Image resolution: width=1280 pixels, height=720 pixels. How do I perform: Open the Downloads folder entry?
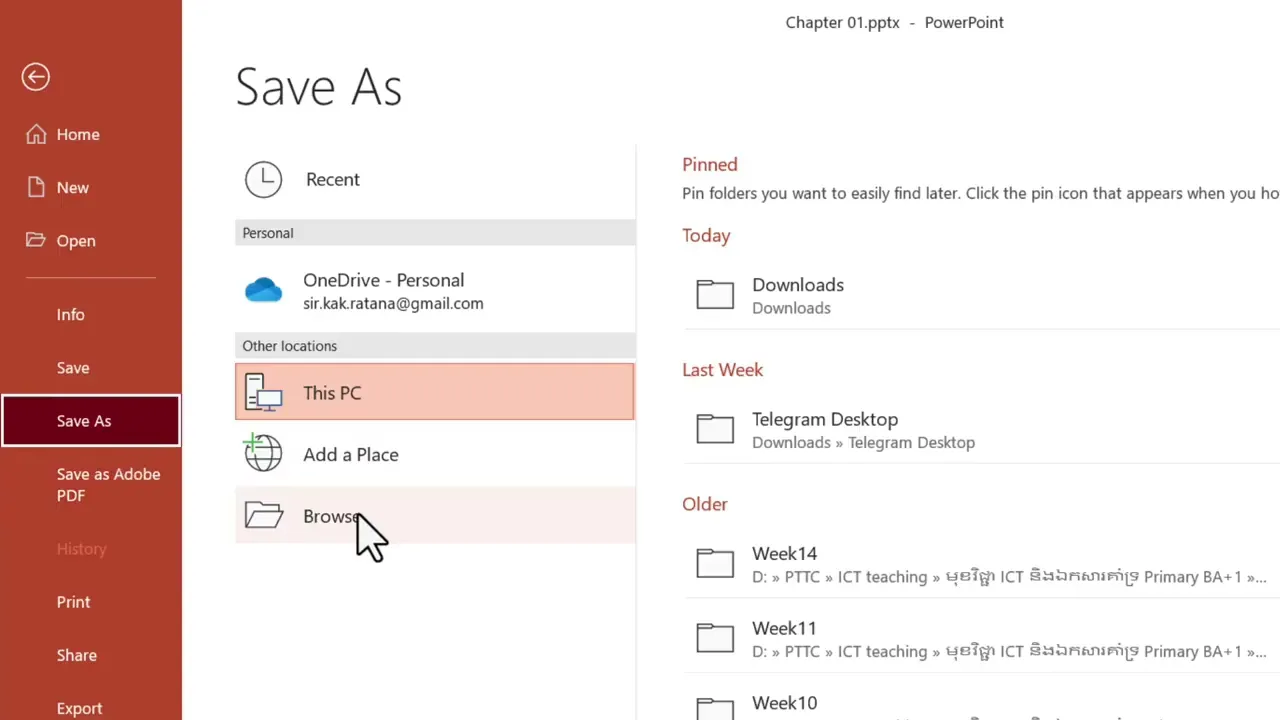pyautogui.click(x=982, y=295)
